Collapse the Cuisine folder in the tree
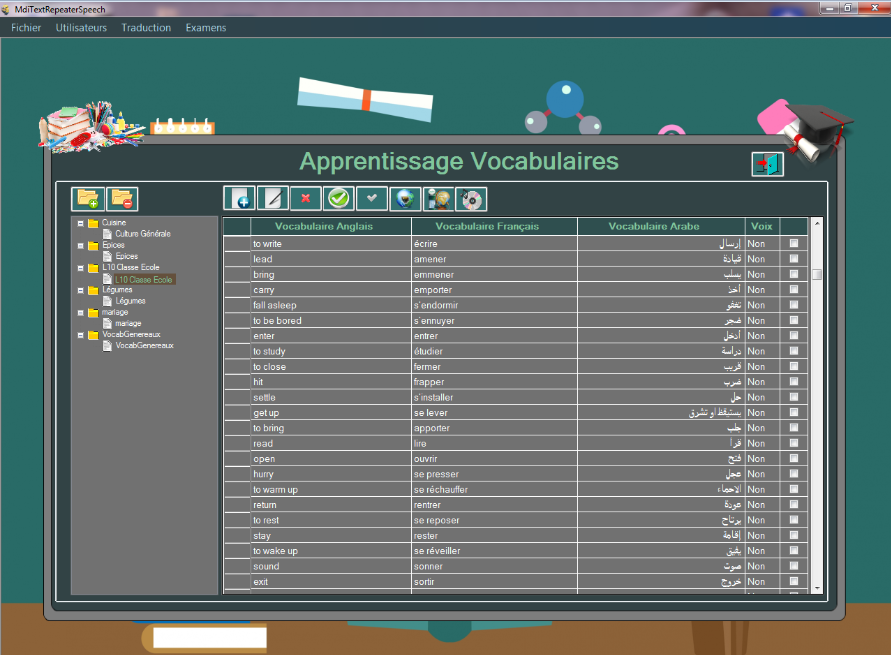 [80, 223]
